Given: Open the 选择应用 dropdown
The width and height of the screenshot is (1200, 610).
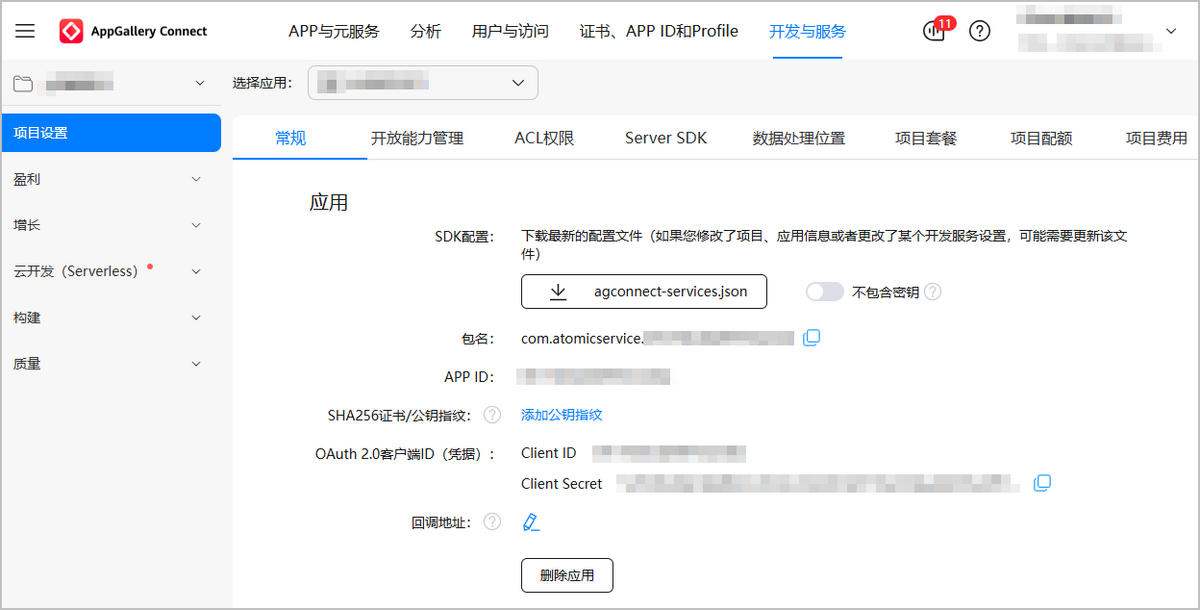Looking at the screenshot, I should pos(423,83).
